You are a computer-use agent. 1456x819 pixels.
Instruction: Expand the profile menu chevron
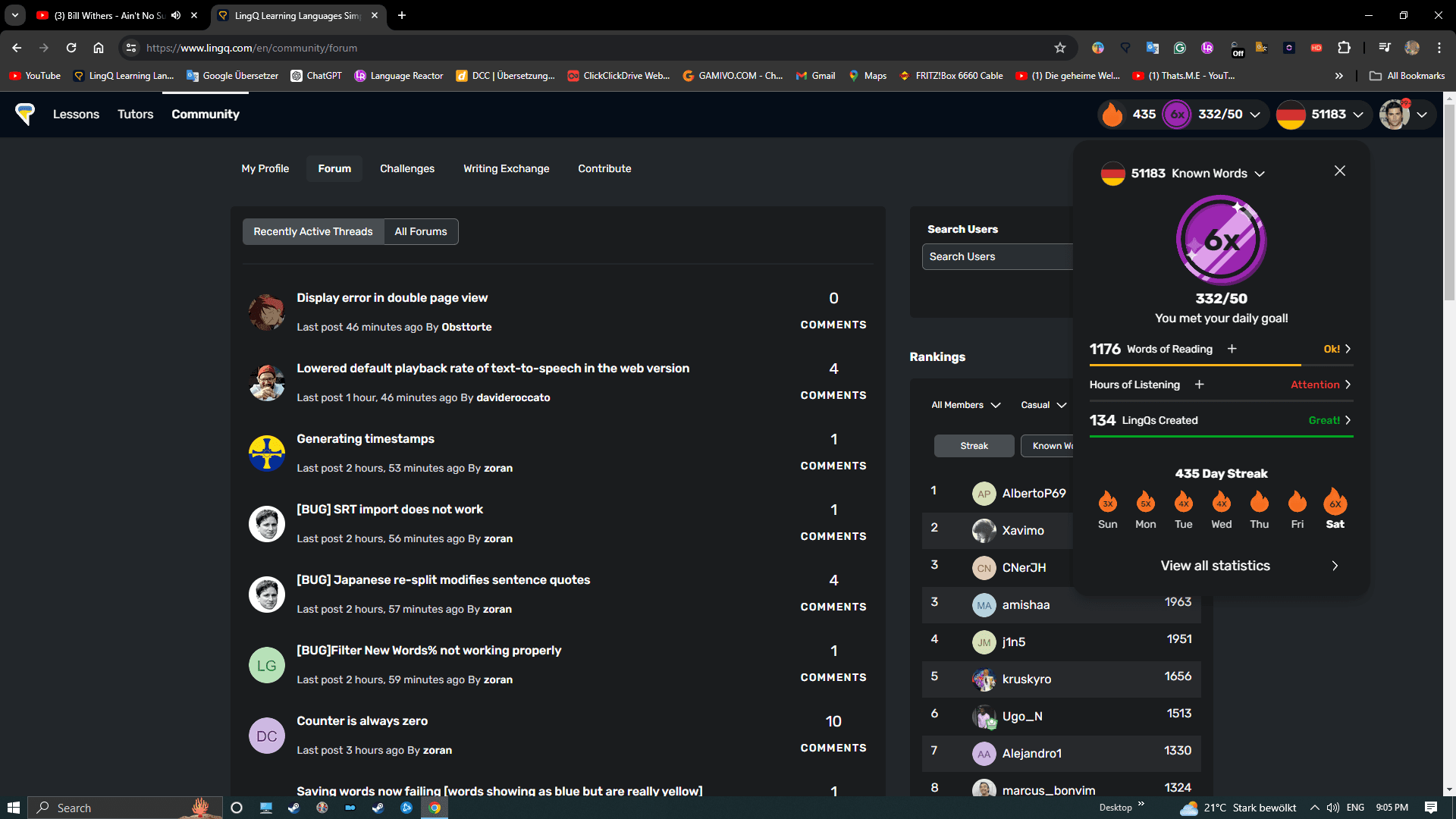click(1422, 115)
